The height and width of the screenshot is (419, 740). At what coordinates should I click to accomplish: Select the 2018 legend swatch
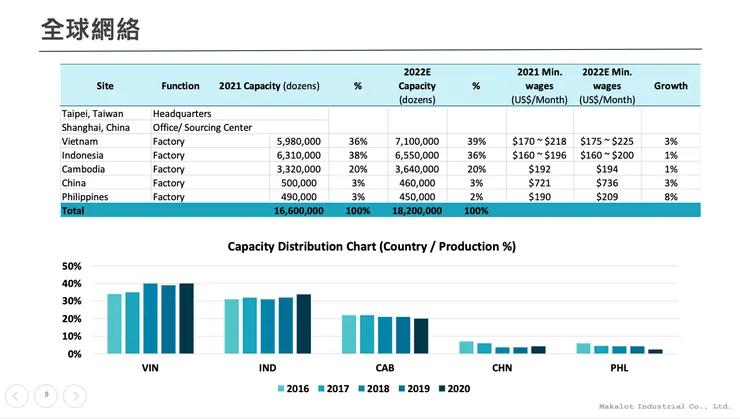362,389
